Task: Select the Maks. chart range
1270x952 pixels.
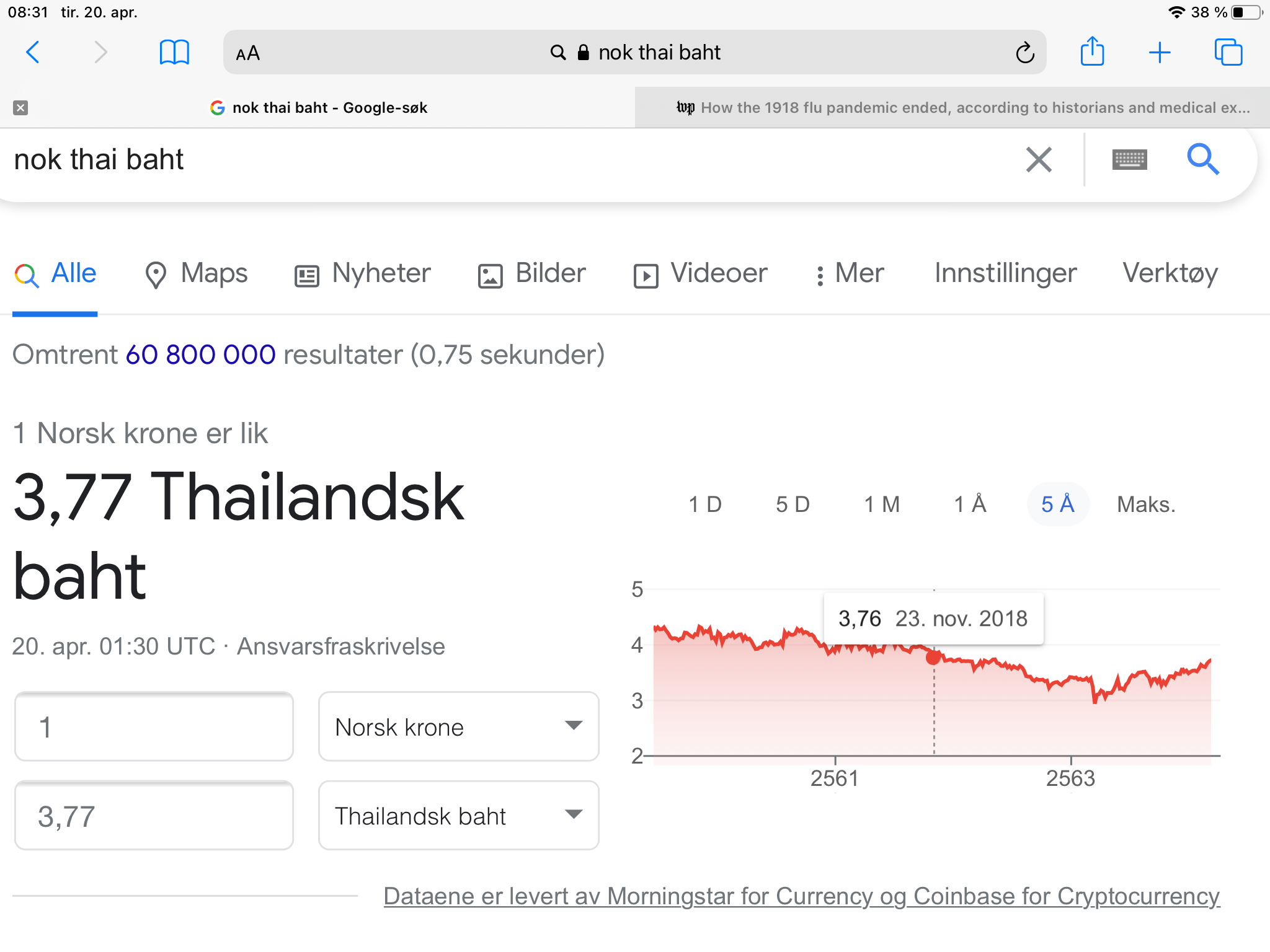Action: point(1146,505)
